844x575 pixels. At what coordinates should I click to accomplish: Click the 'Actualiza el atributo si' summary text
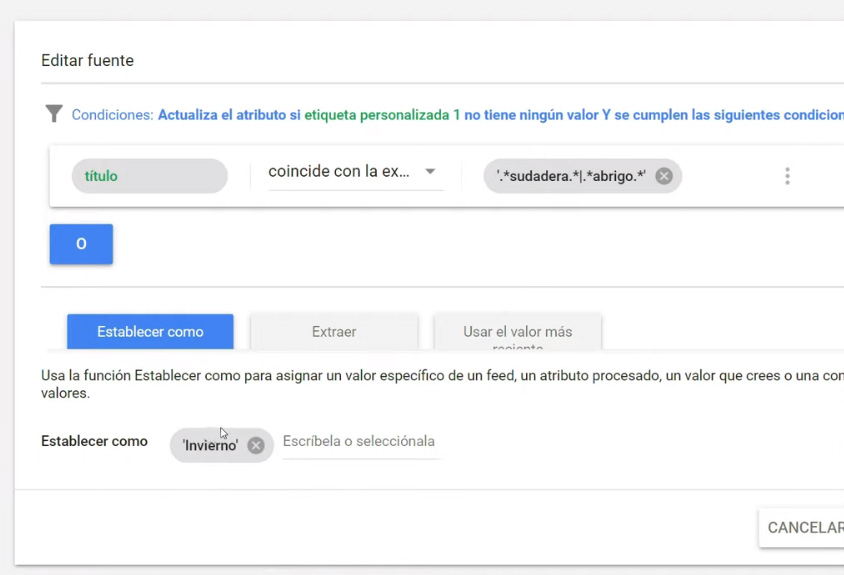(x=229, y=115)
